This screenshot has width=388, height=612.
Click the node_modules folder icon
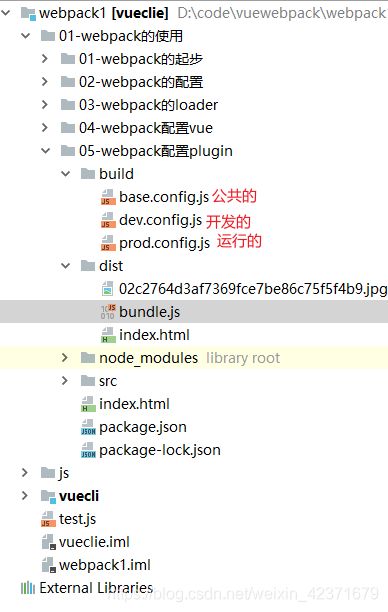tap(88, 358)
